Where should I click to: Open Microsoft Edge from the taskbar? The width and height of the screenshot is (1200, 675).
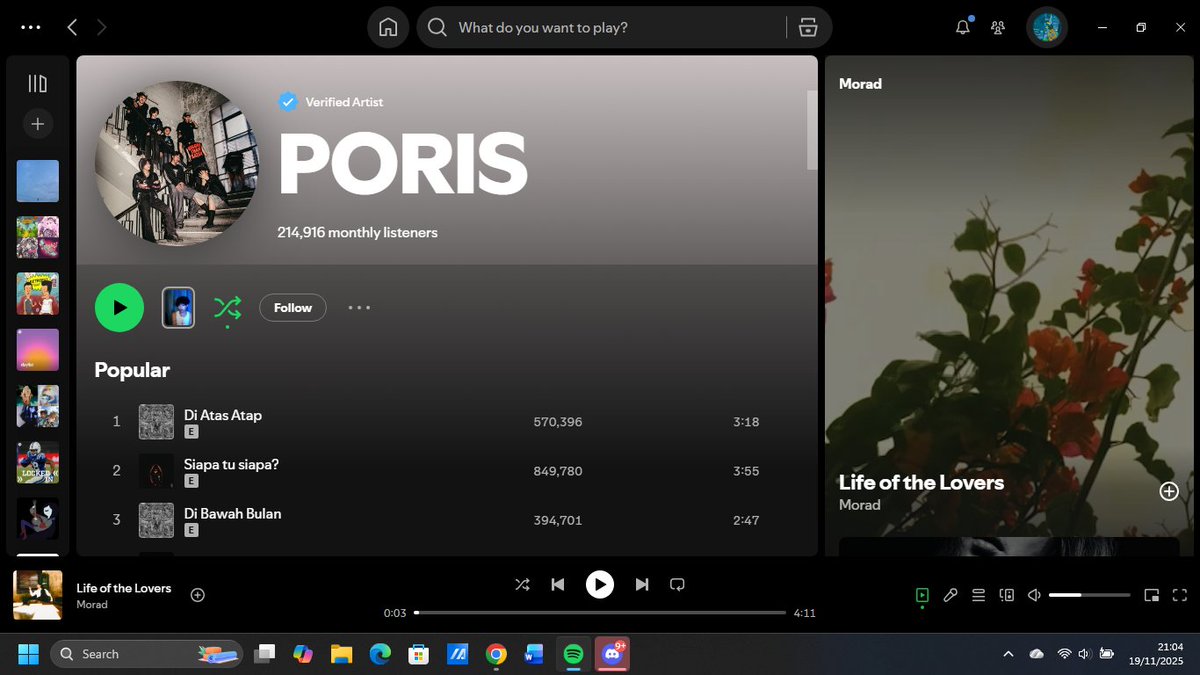coord(380,654)
